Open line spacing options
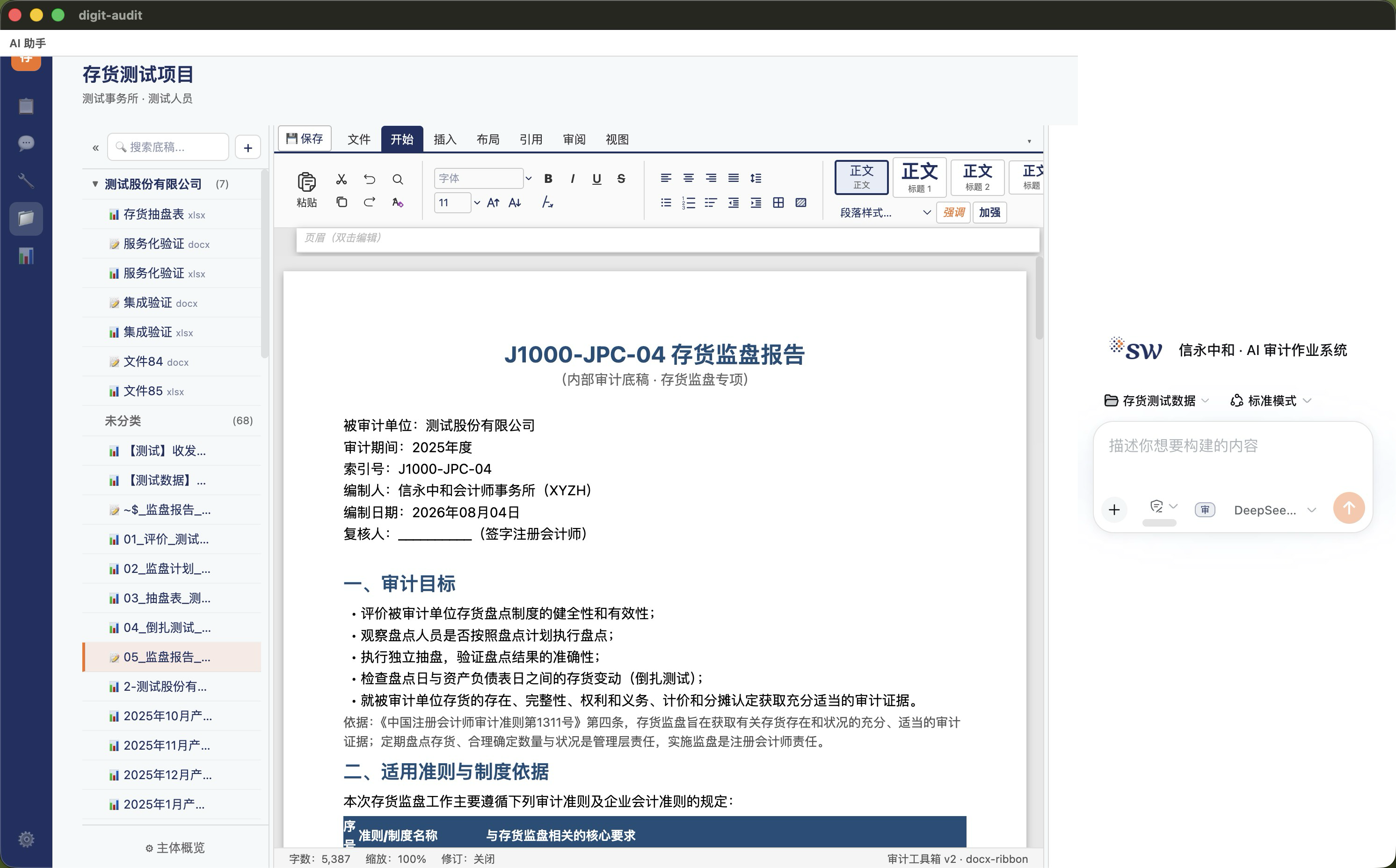The image size is (1396, 868). [x=756, y=178]
